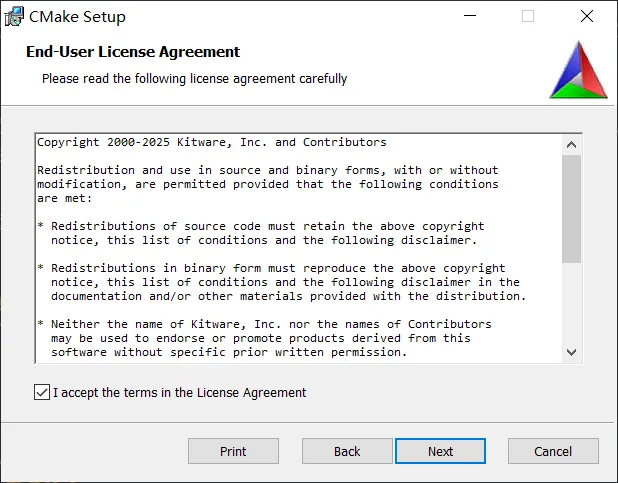Click the license scrollbar up arrow
This screenshot has height=483, width=618.
[571, 143]
